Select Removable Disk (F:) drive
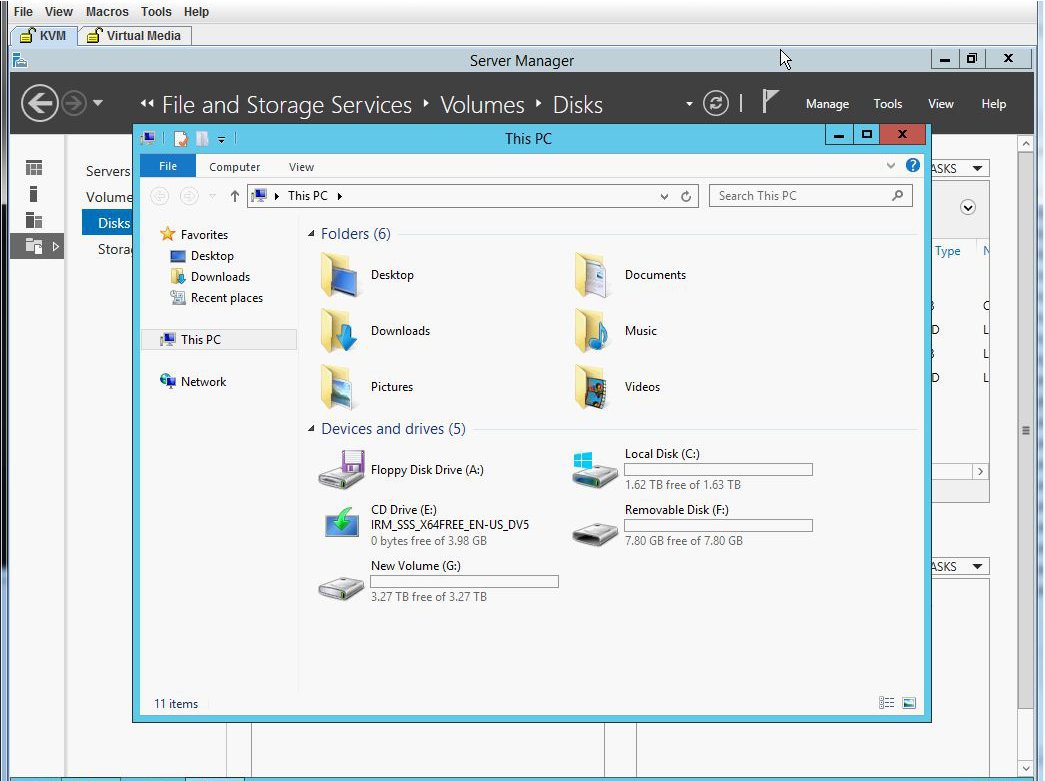 coord(692,525)
